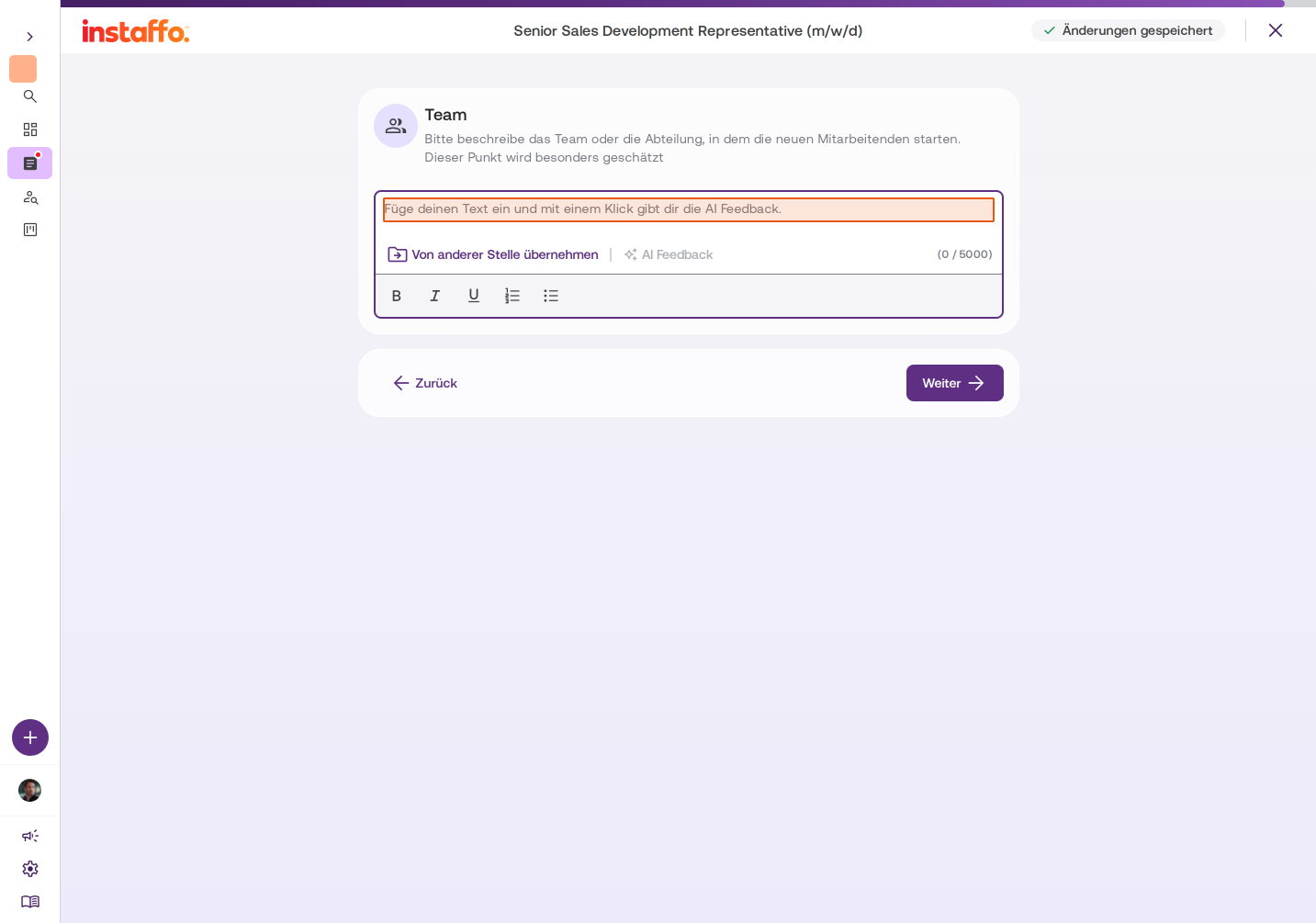Continue with the Weiter button
This screenshot has width=1316, height=923.
955,383
